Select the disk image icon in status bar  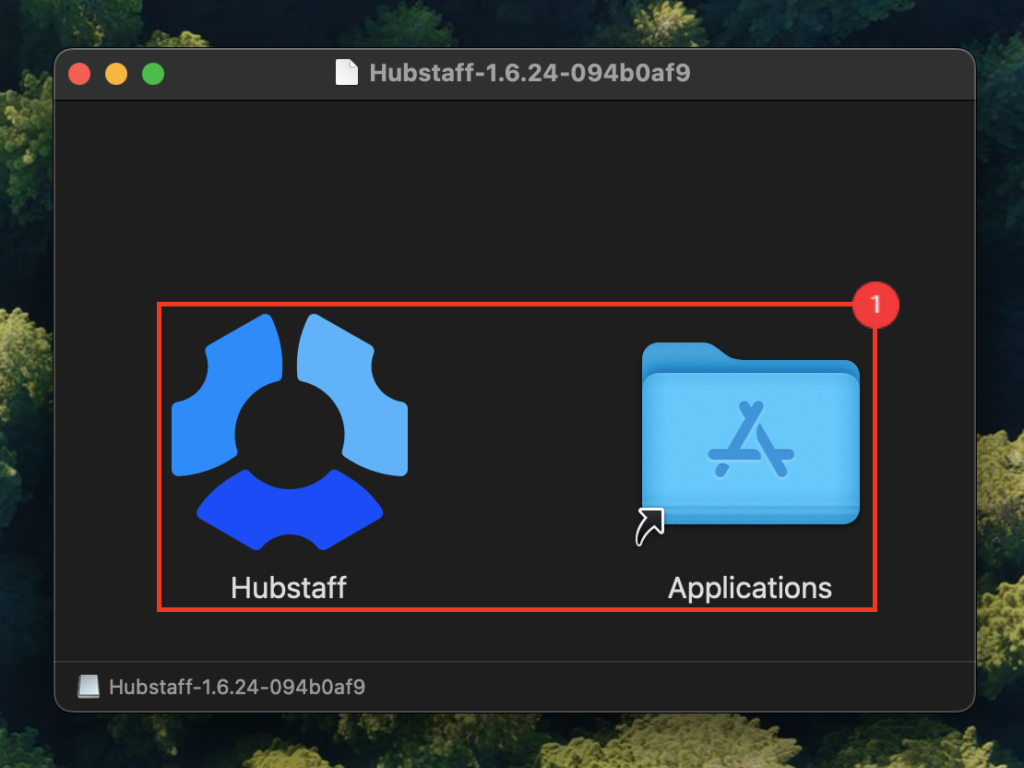90,686
